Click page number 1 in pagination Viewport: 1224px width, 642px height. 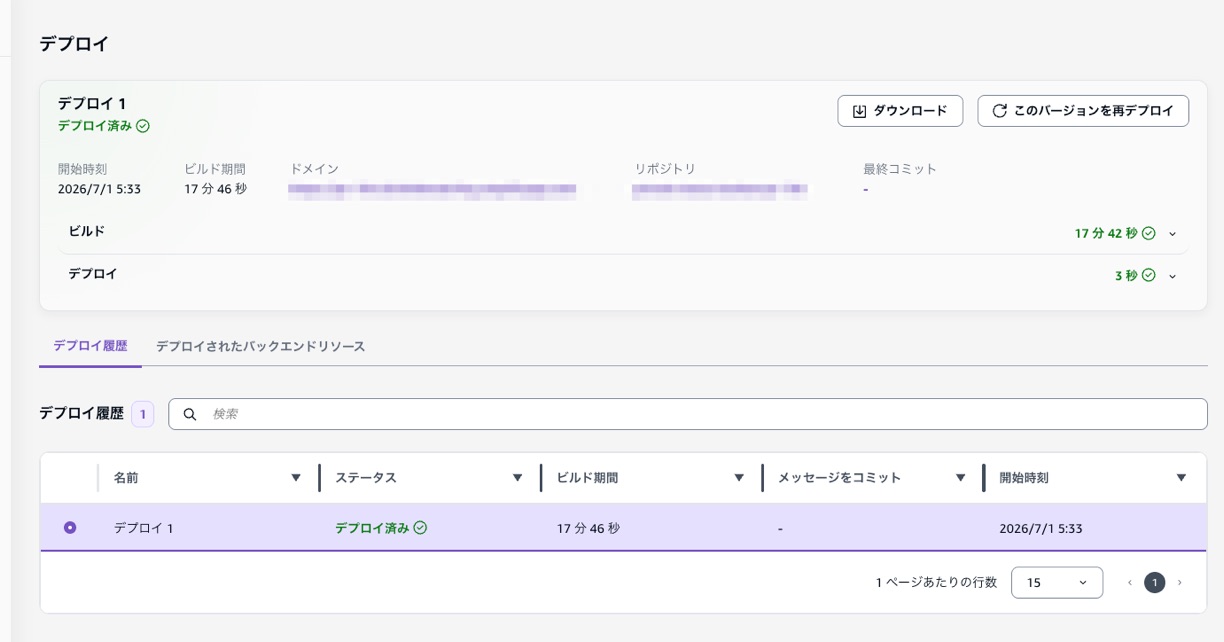point(1155,582)
